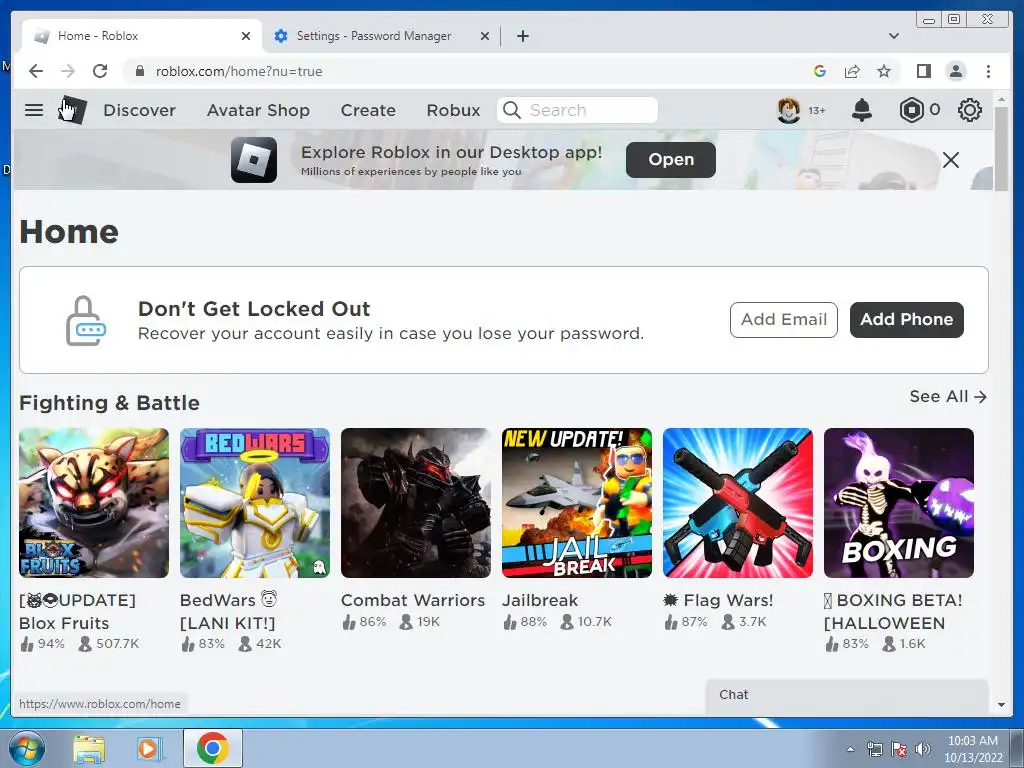Open the Chrome three-dot menu
The height and width of the screenshot is (768, 1024).
pos(989,71)
